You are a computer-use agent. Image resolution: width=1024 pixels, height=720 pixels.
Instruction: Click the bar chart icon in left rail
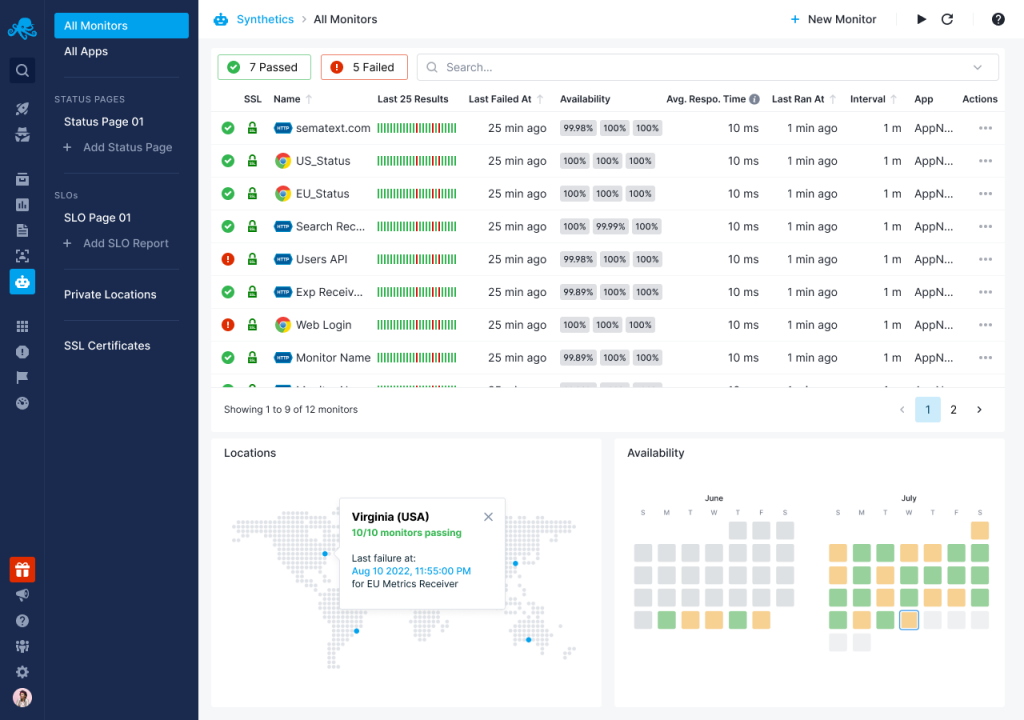click(x=22, y=205)
